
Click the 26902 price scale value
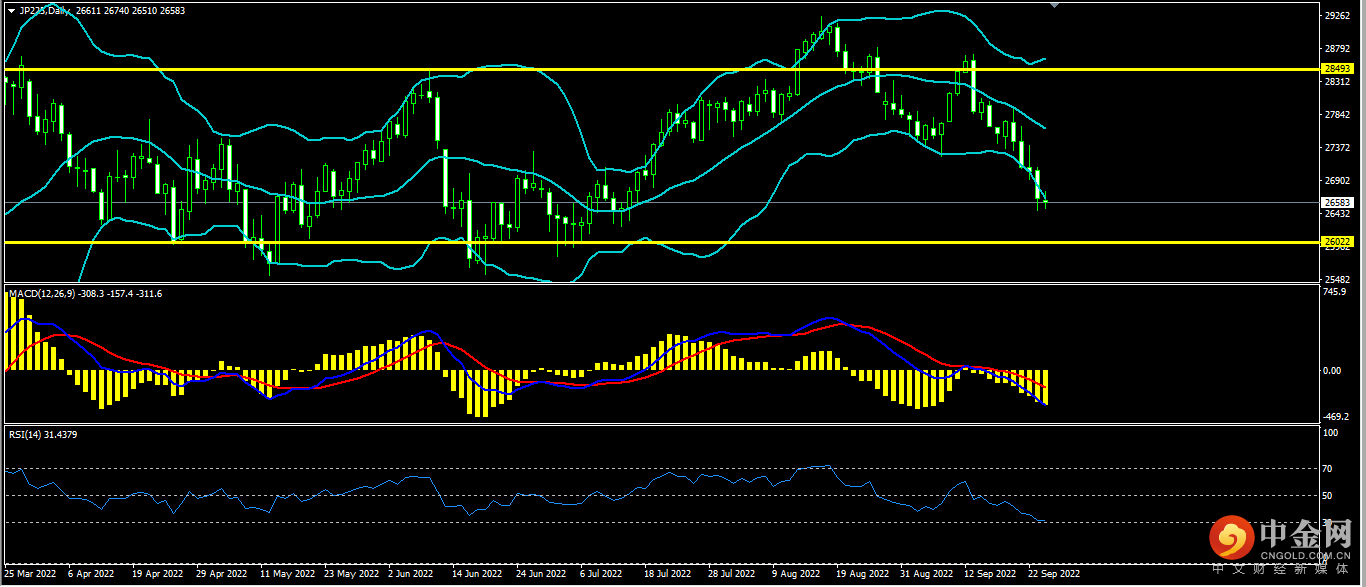coord(1337,181)
